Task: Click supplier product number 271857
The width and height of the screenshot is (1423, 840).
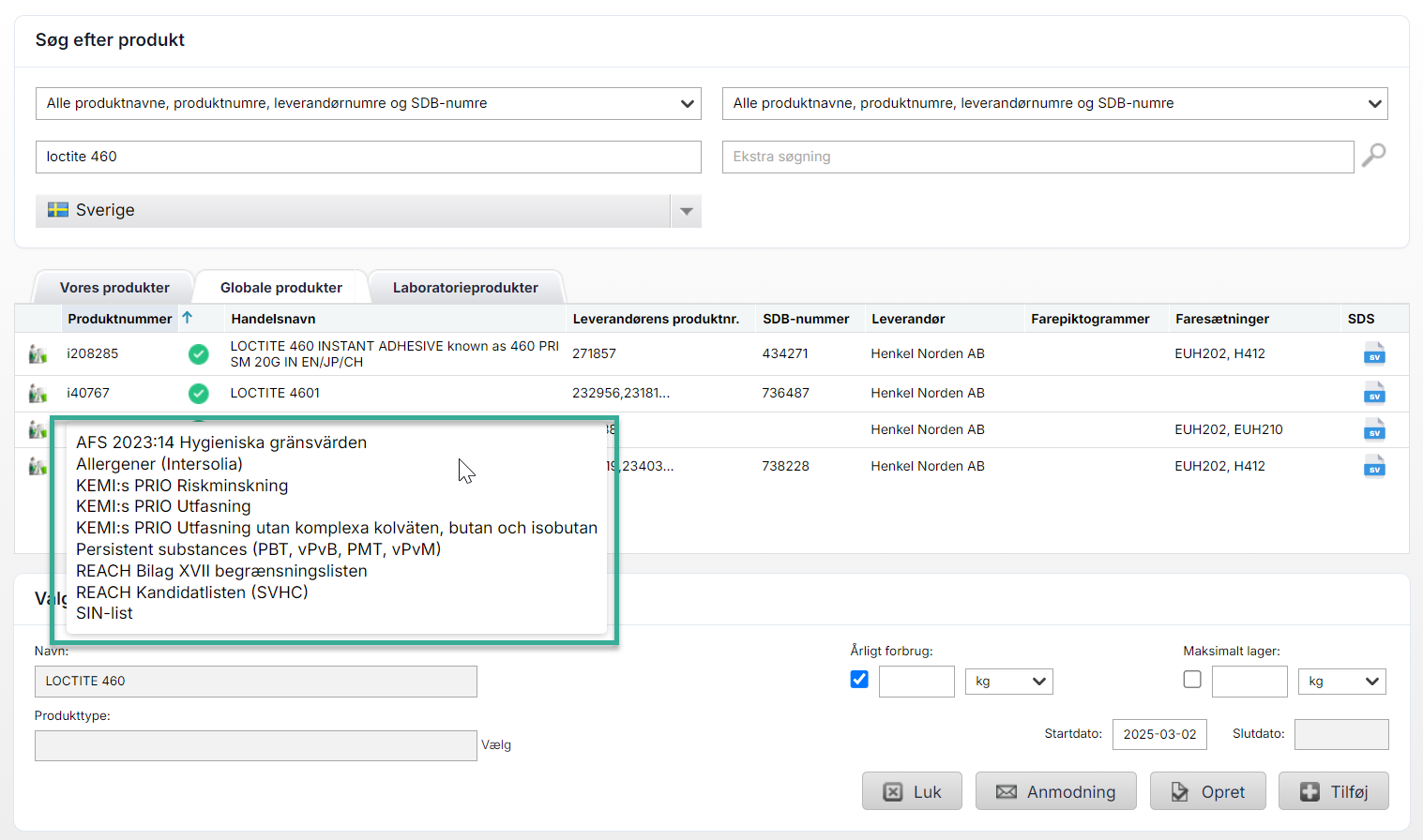Action: click(x=594, y=353)
